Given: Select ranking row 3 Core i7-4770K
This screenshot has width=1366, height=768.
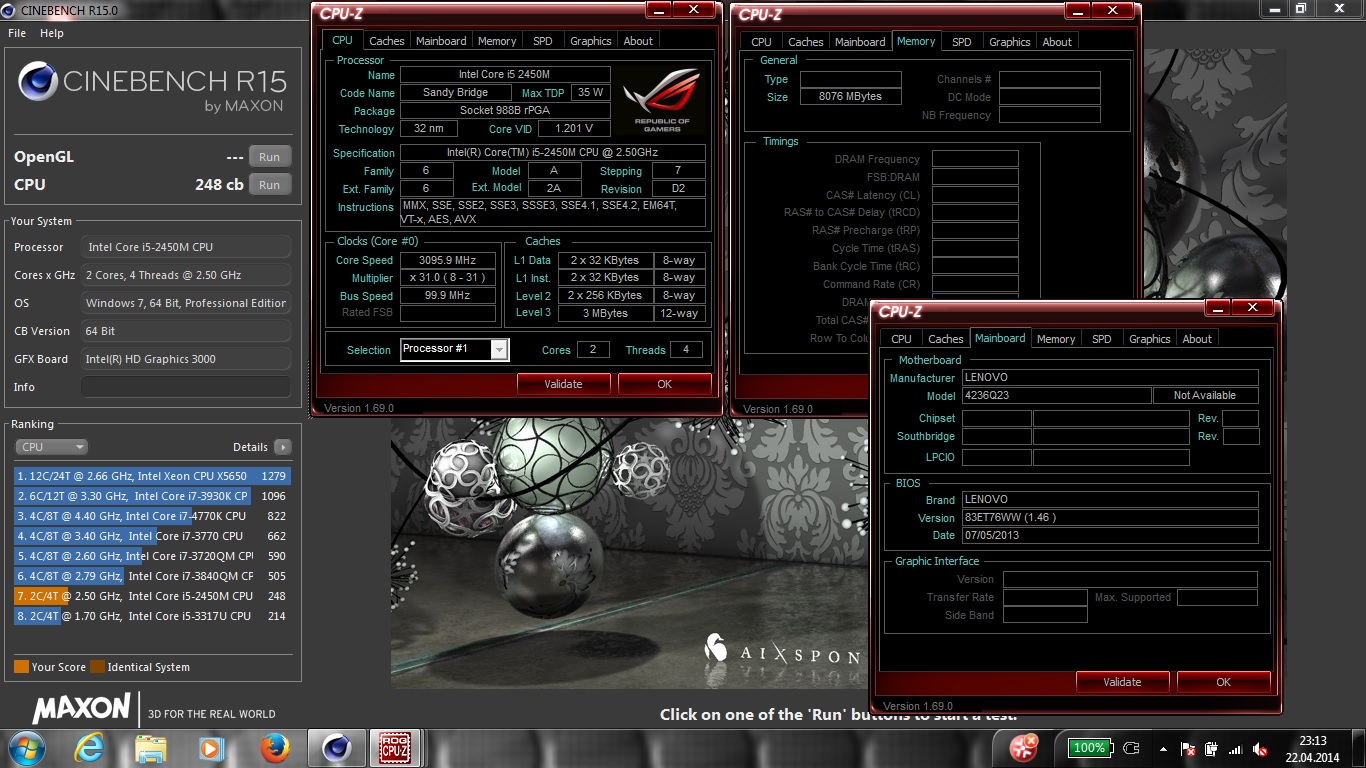Looking at the screenshot, I should click(152, 516).
